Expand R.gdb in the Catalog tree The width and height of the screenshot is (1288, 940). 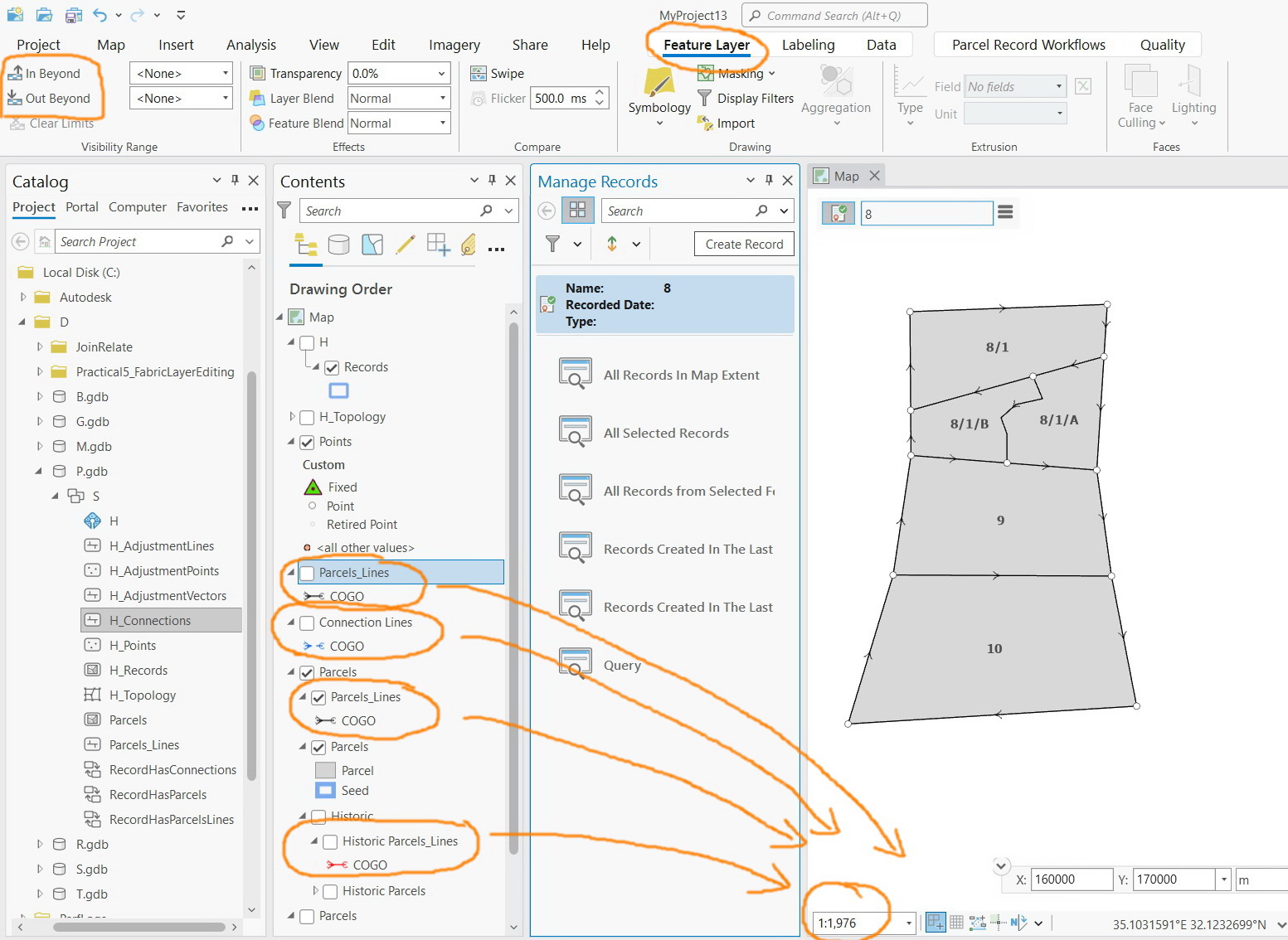tap(38, 844)
